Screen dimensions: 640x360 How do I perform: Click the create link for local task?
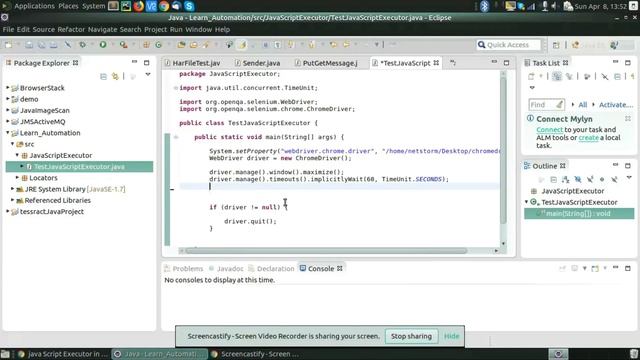(x=588, y=138)
